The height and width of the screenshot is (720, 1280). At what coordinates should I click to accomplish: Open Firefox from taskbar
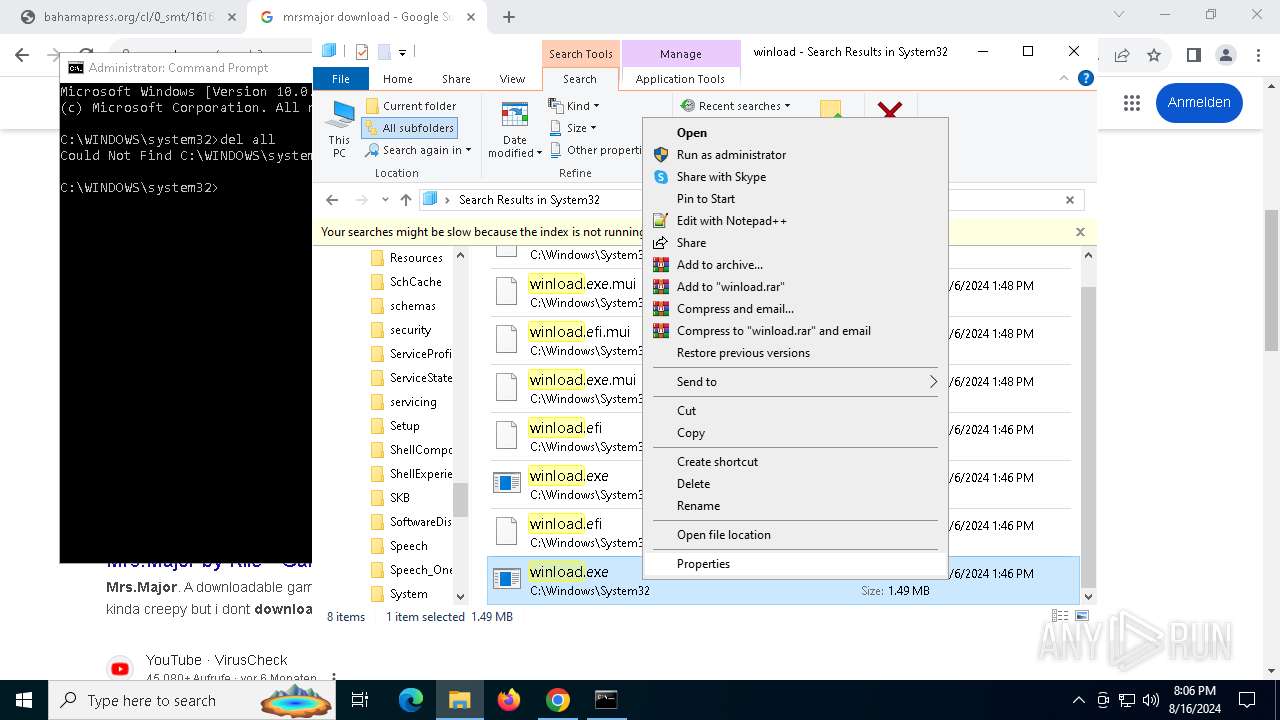click(x=509, y=700)
